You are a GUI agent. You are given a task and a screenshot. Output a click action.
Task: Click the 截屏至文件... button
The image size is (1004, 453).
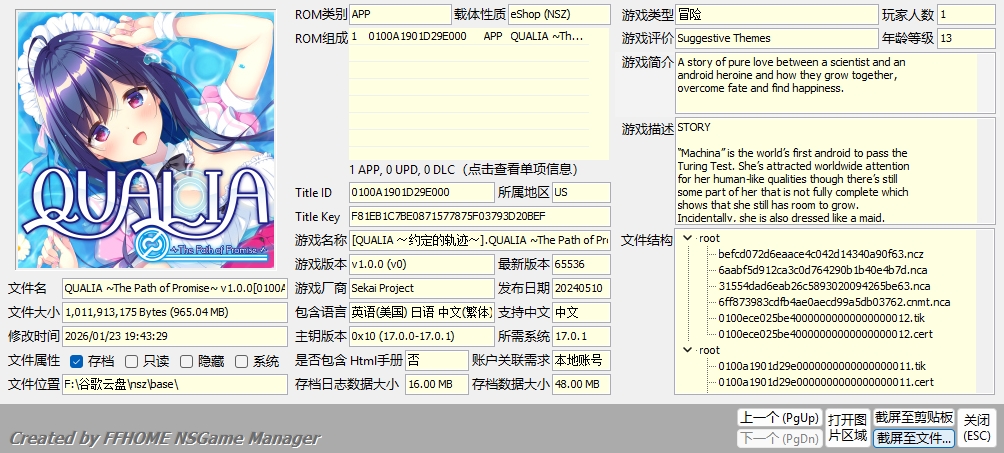[913, 438]
